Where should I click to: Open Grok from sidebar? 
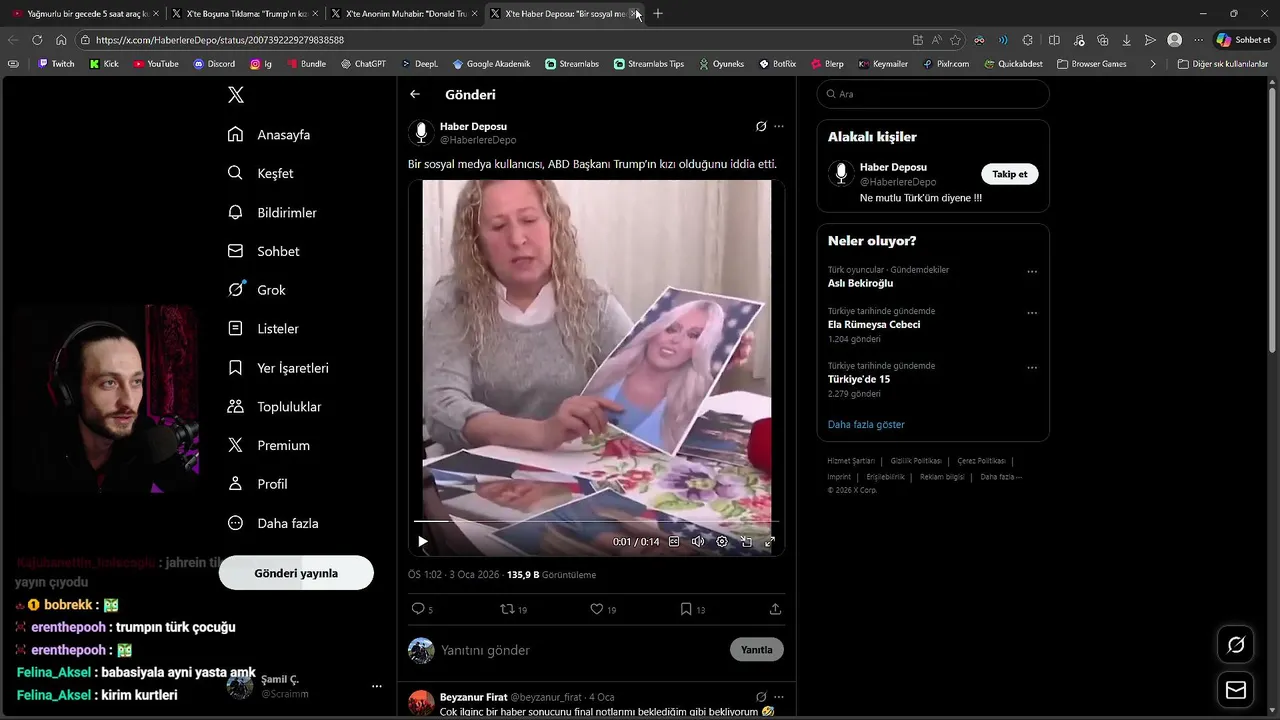coord(257,290)
